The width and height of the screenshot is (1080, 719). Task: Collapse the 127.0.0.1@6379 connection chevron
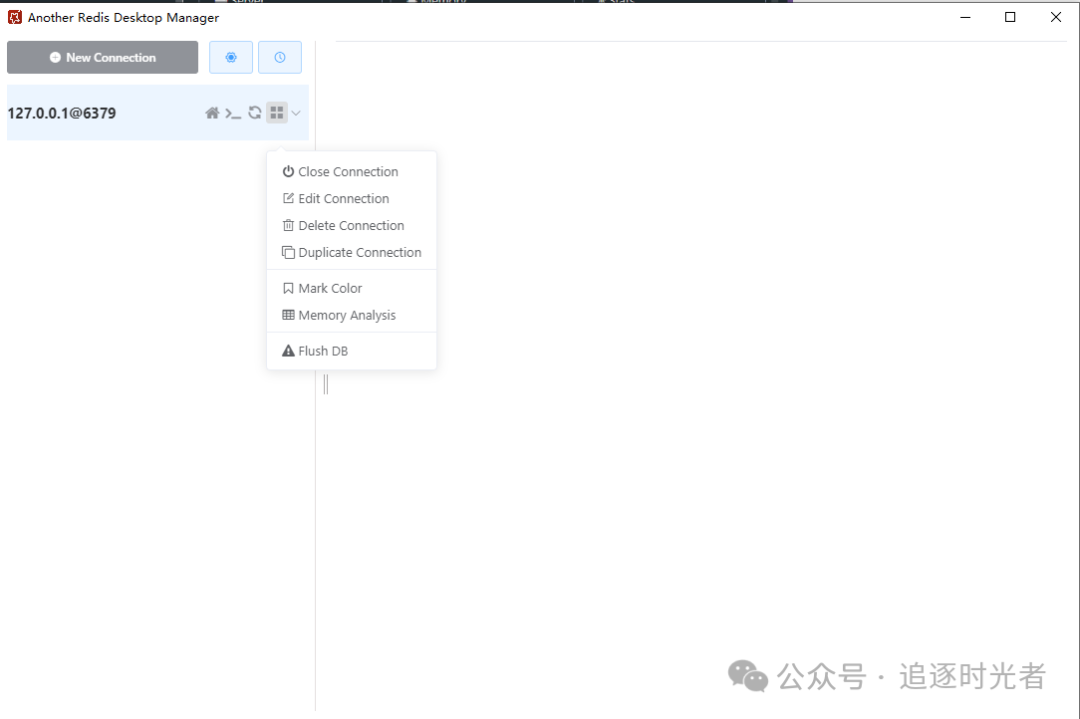[296, 113]
